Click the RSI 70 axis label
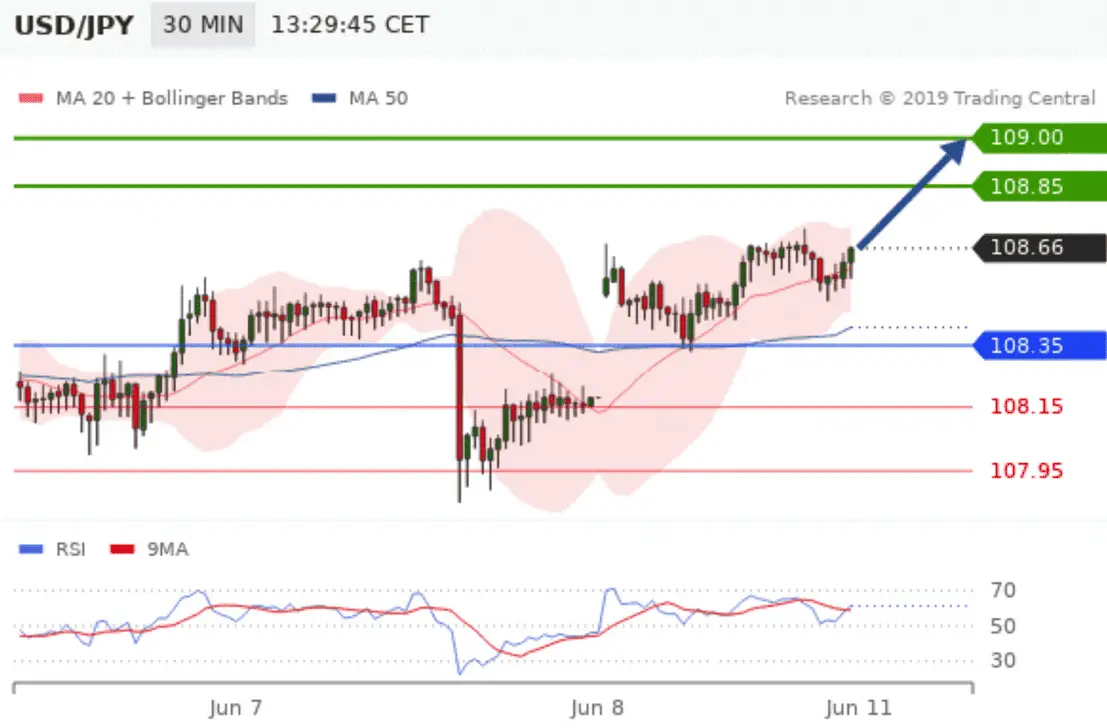Viewport: 1107px width, 728px height. click(1003, 590)
